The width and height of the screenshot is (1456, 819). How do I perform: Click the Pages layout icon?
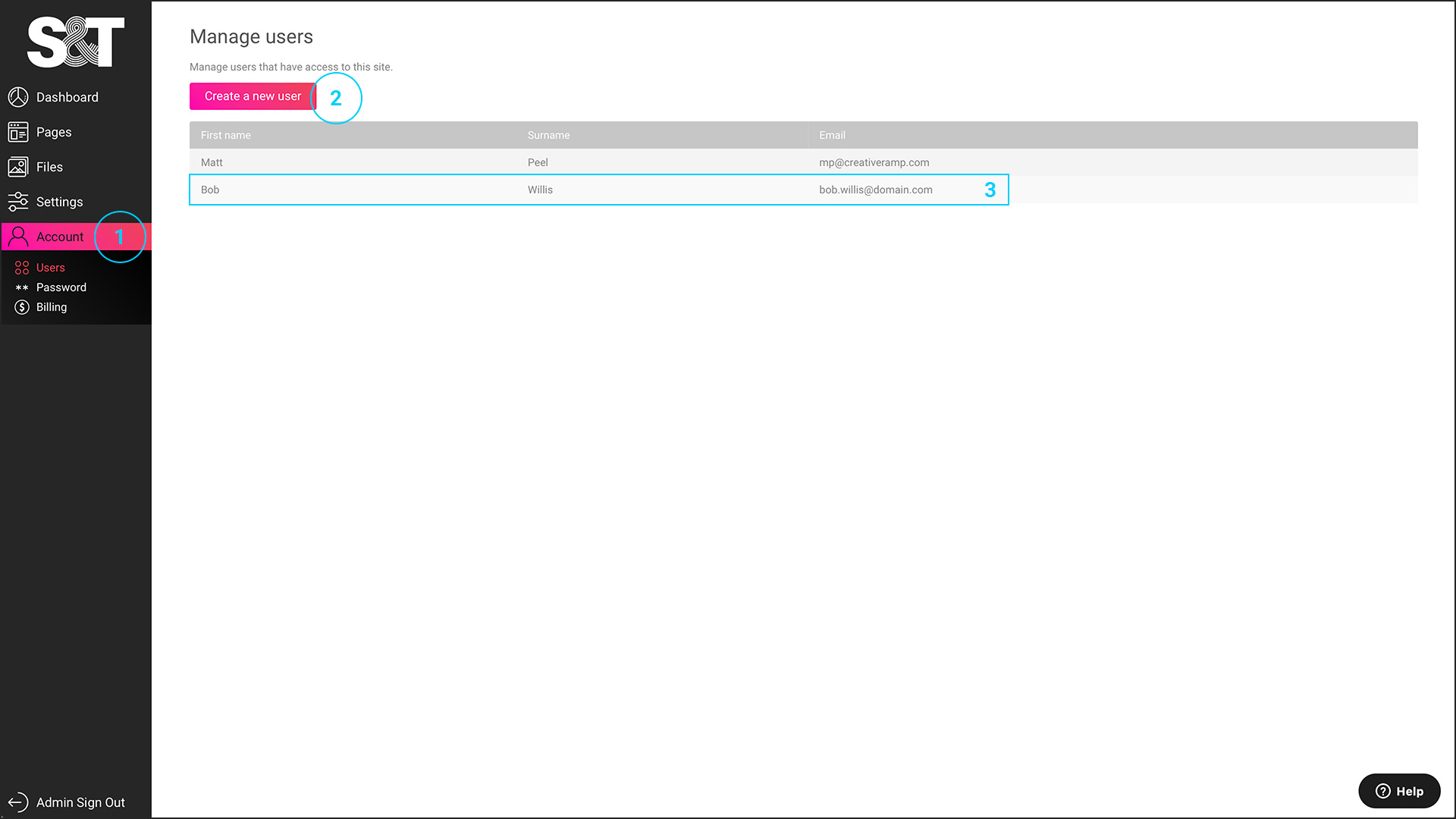[18, 132]
